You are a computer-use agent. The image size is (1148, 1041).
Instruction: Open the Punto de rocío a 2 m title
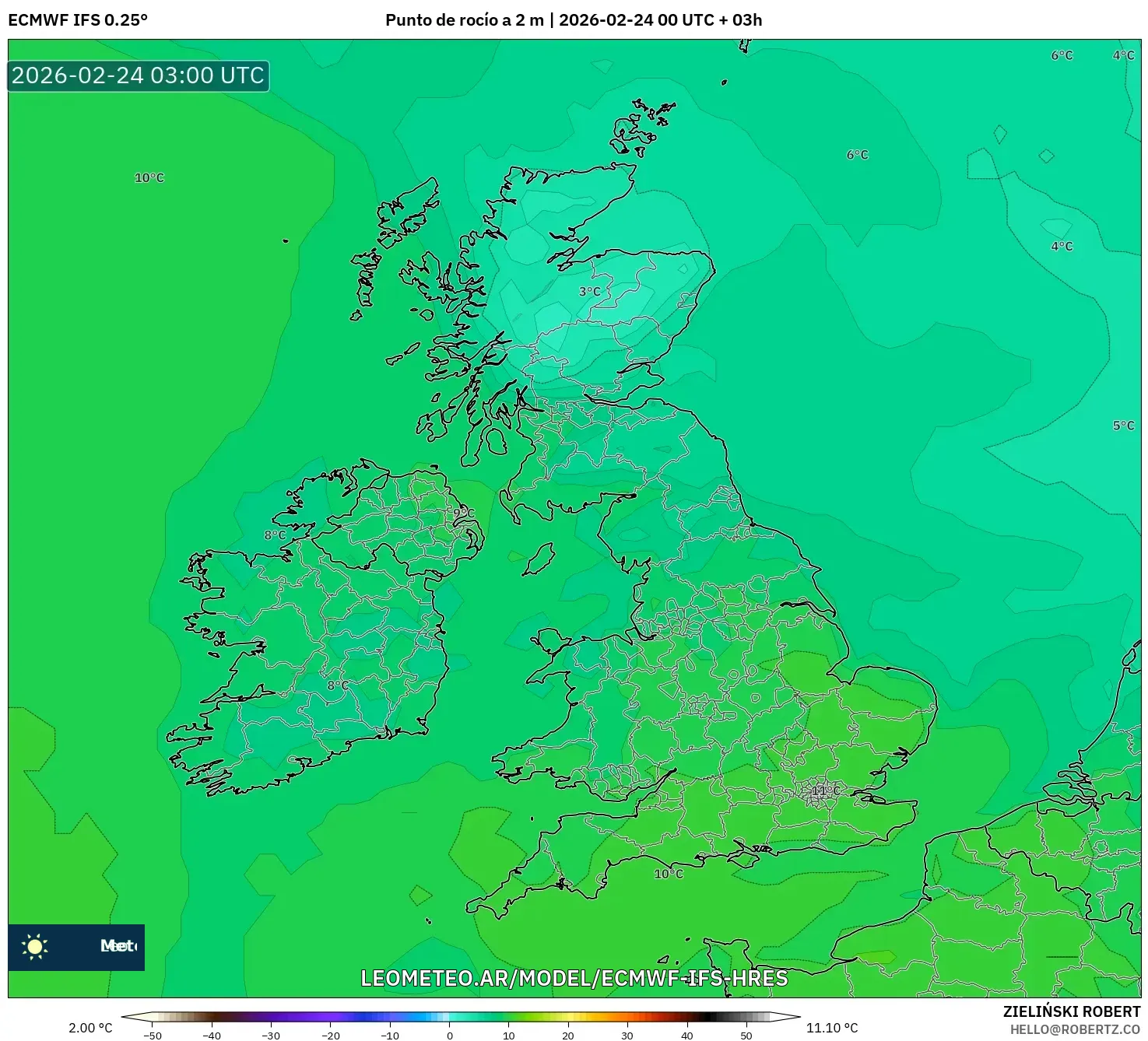[x=574, y=21]
